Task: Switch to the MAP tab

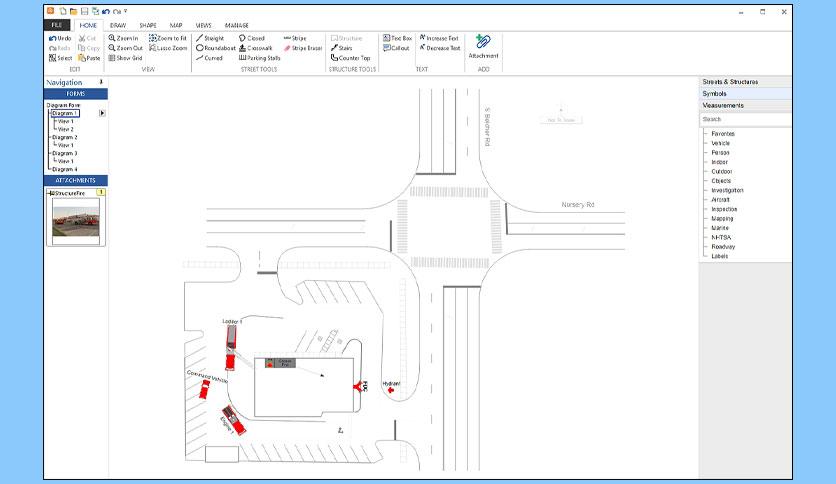Action: 176,25
